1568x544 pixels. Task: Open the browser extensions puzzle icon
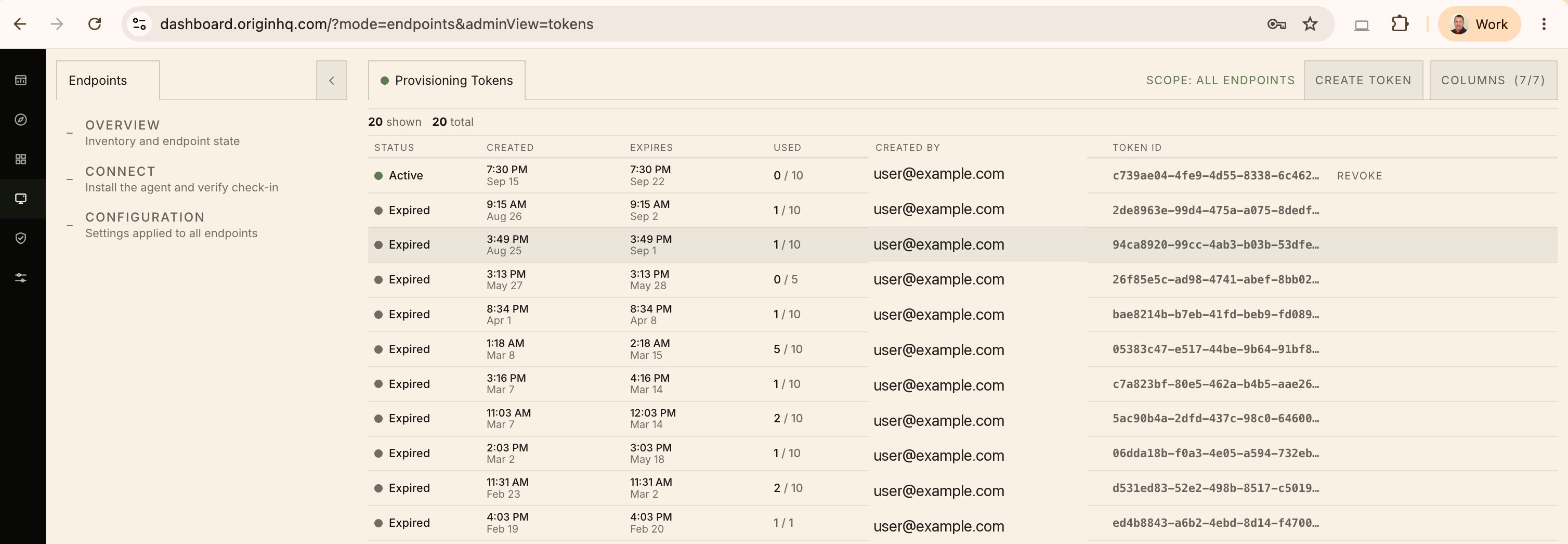(x=1400, y=24)
